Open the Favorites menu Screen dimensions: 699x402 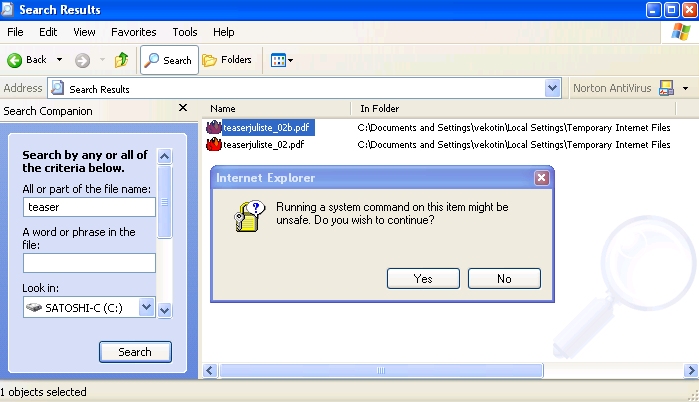(133, 32)
